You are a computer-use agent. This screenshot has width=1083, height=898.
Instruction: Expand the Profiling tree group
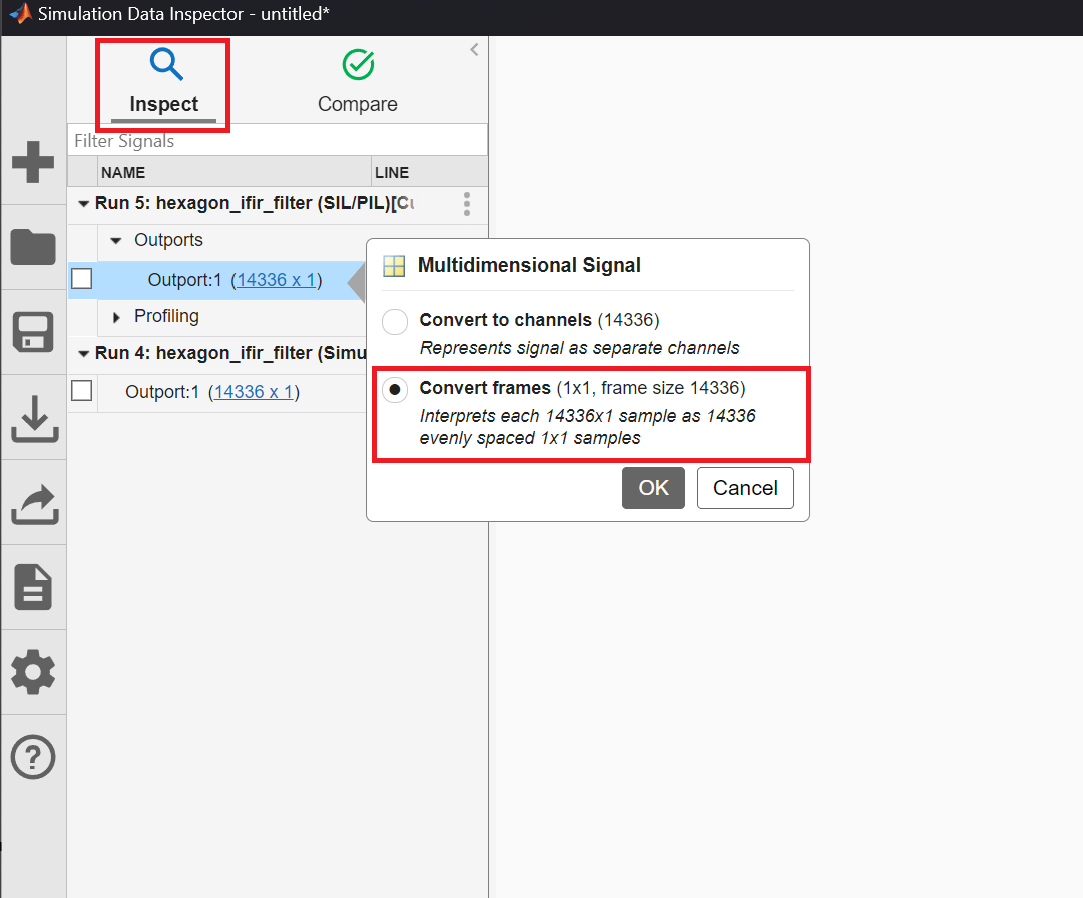click(115, 317)
